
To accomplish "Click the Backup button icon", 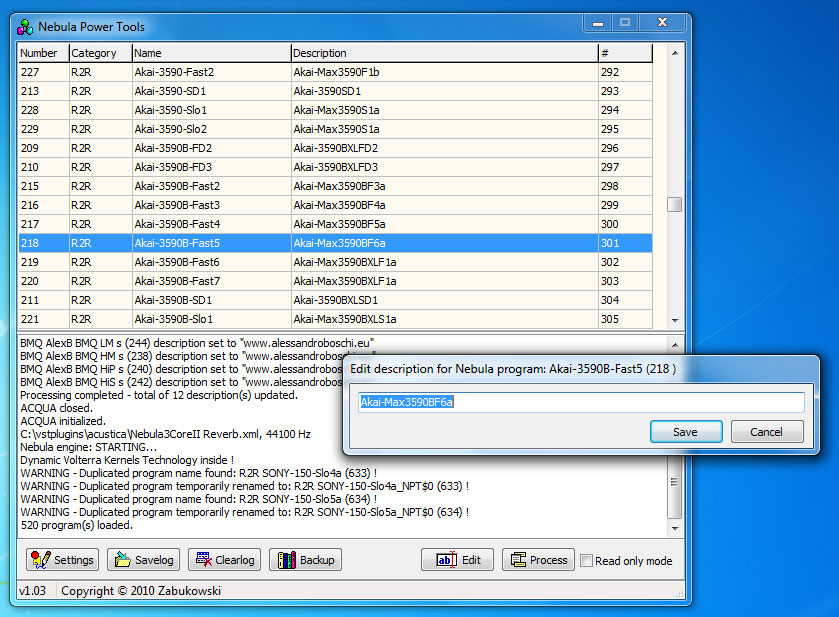I will [x=284, y=560].
